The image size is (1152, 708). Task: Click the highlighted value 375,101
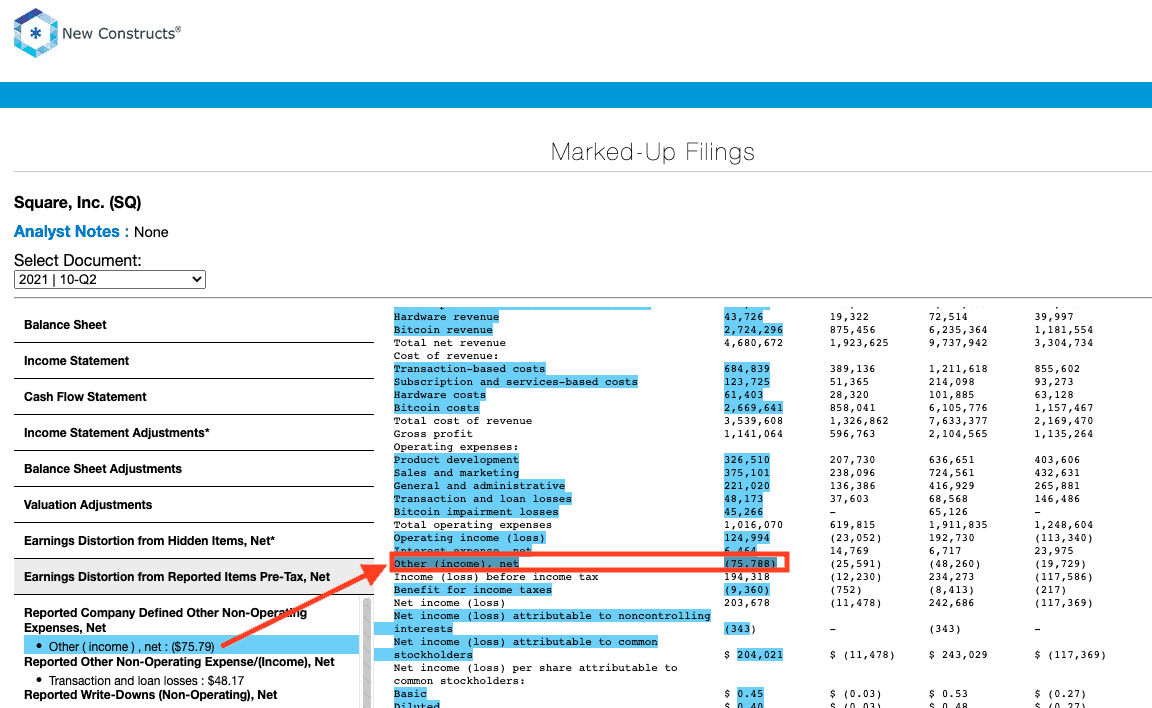(746, 473)
